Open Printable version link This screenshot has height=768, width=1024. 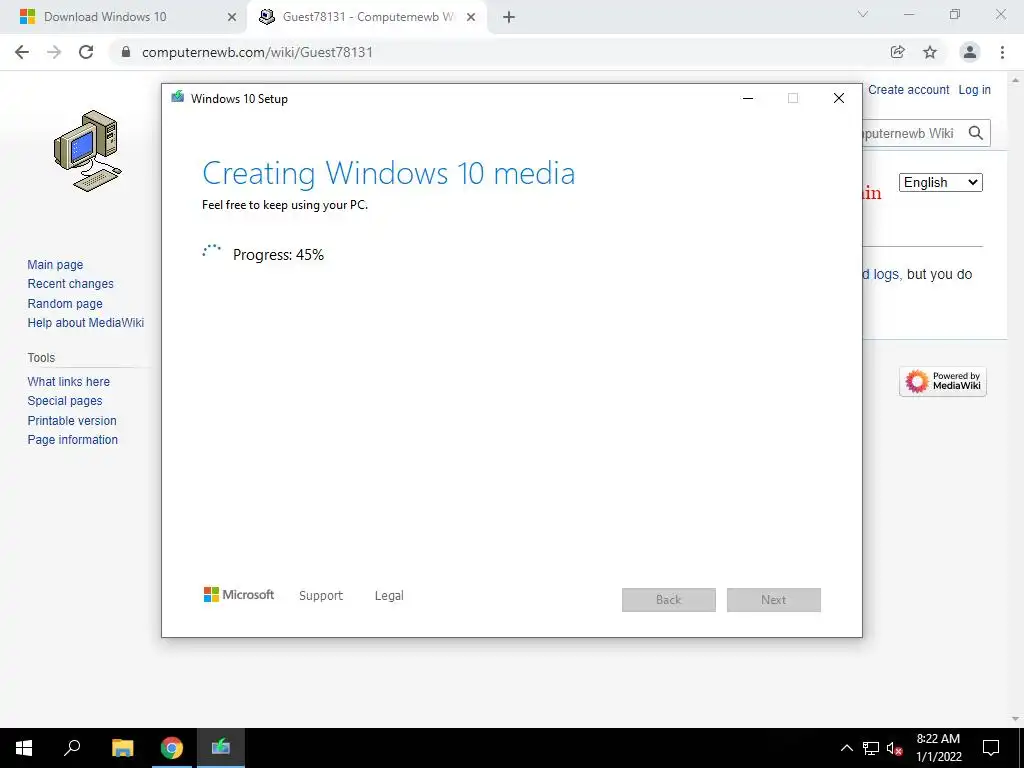pos(72,421)
